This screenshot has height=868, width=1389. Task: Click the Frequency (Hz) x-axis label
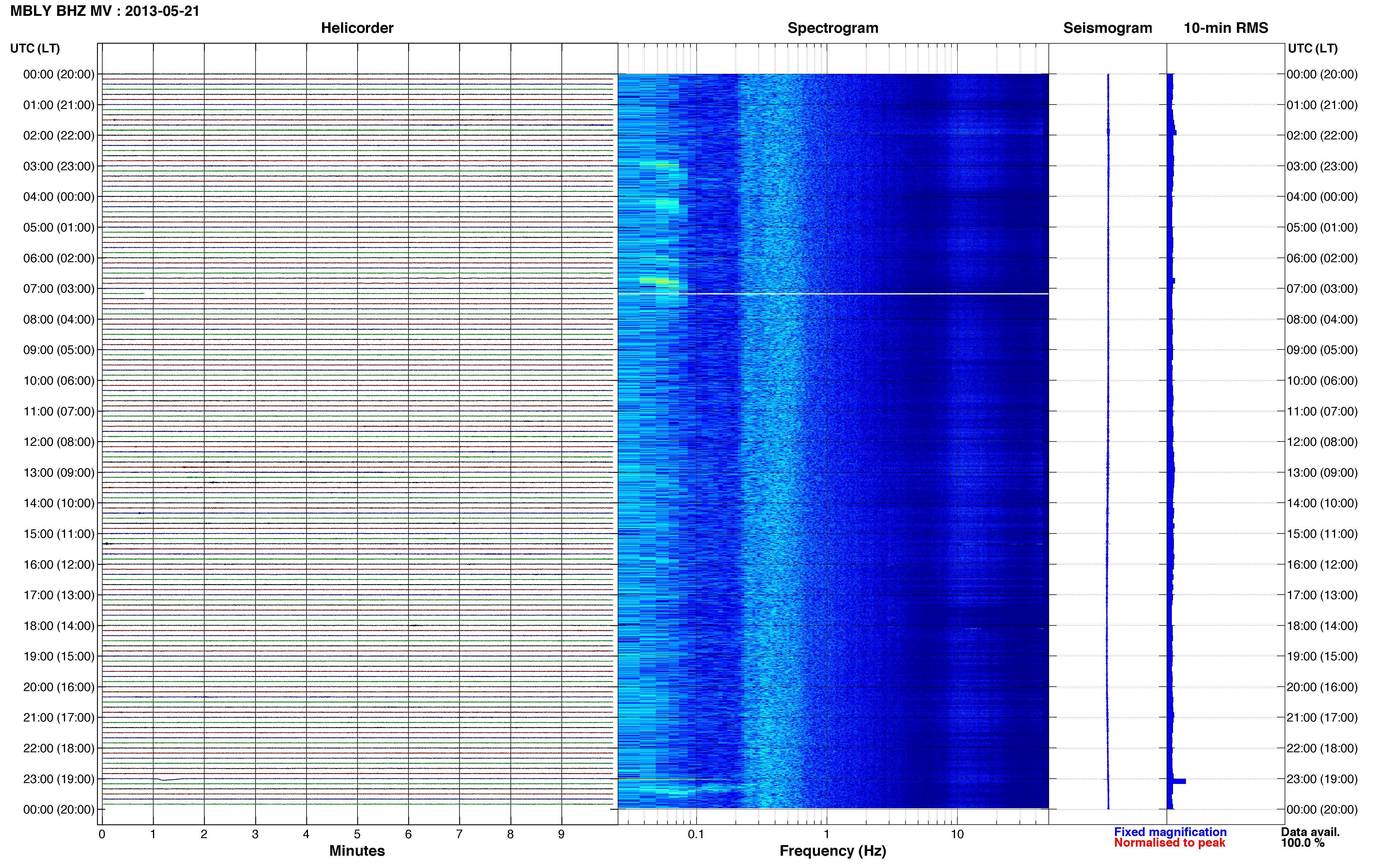[833, 851]
